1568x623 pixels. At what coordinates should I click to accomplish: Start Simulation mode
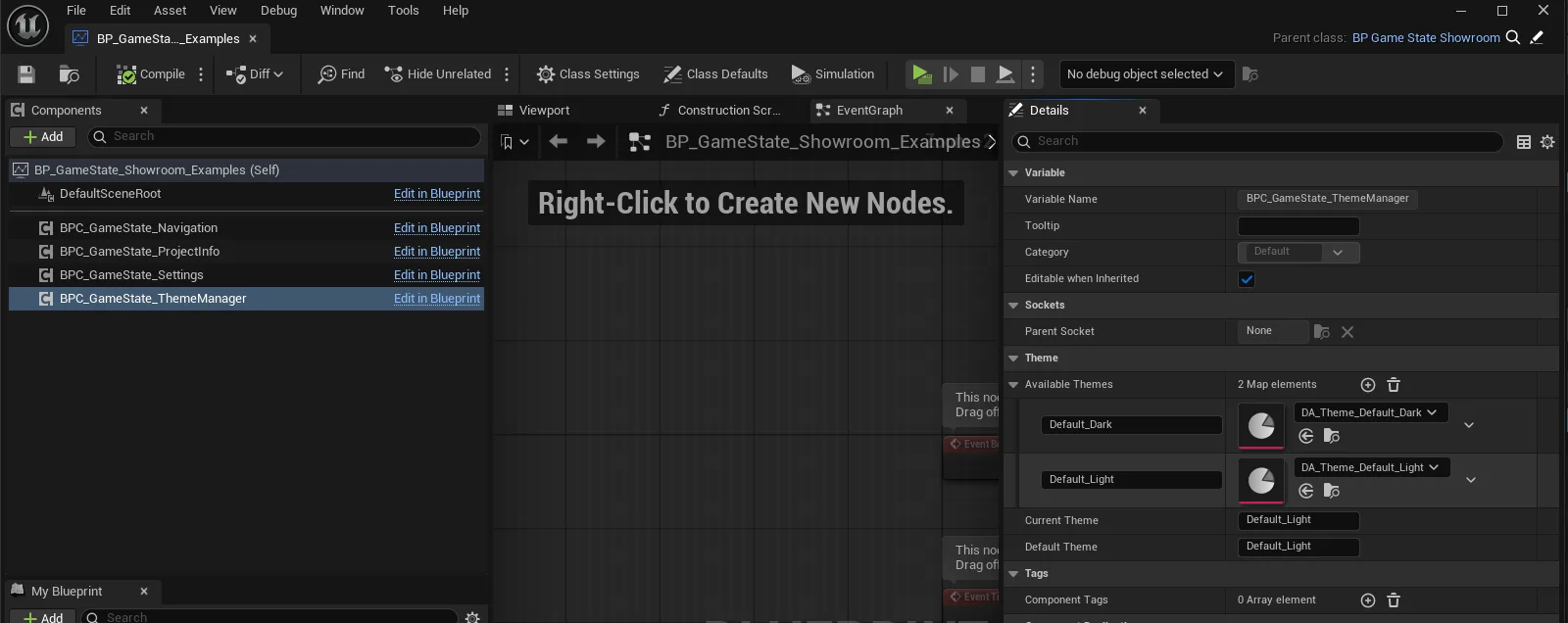point(833,74)
